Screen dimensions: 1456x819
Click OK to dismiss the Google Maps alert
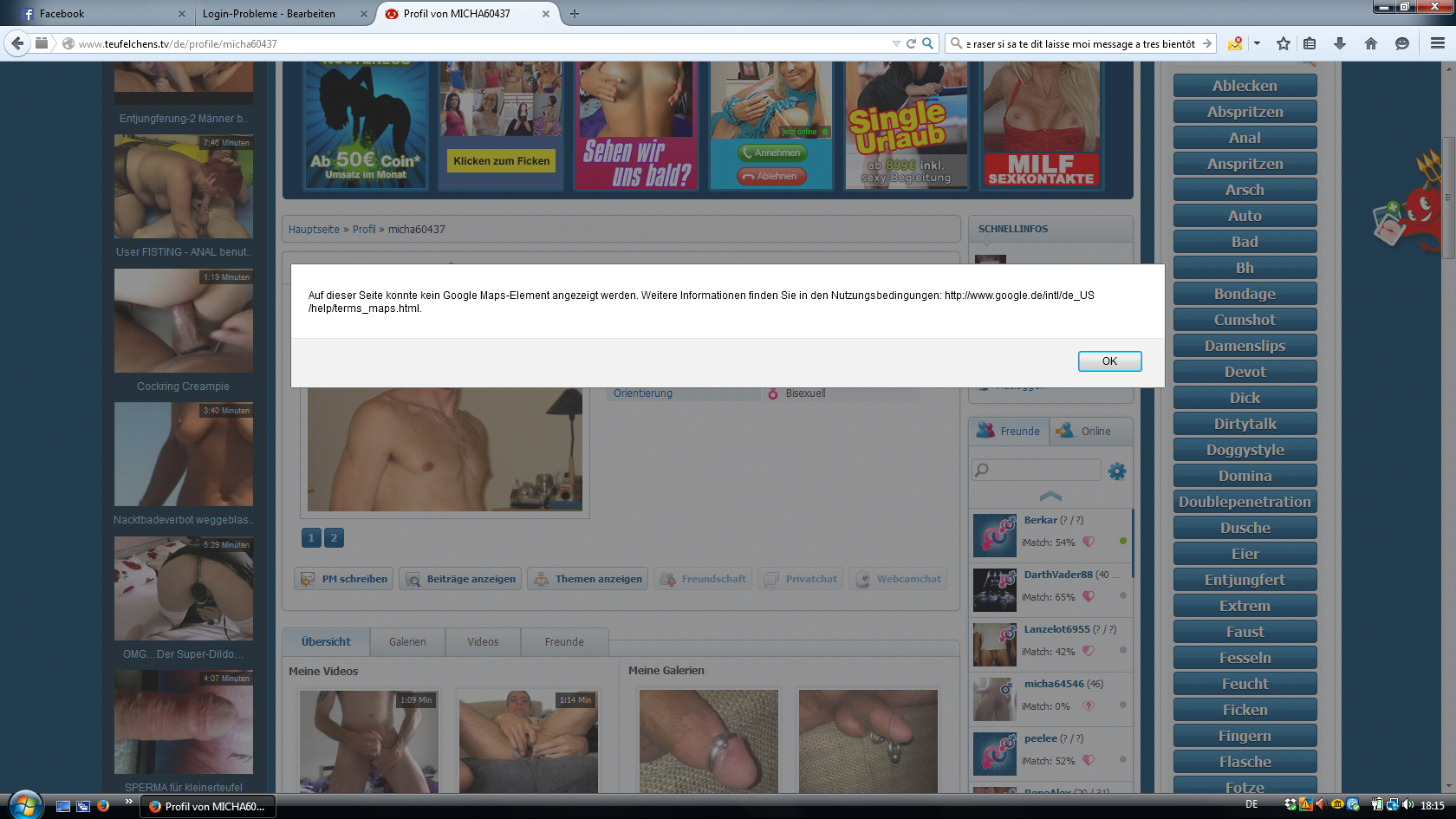tap(1109, 361)
